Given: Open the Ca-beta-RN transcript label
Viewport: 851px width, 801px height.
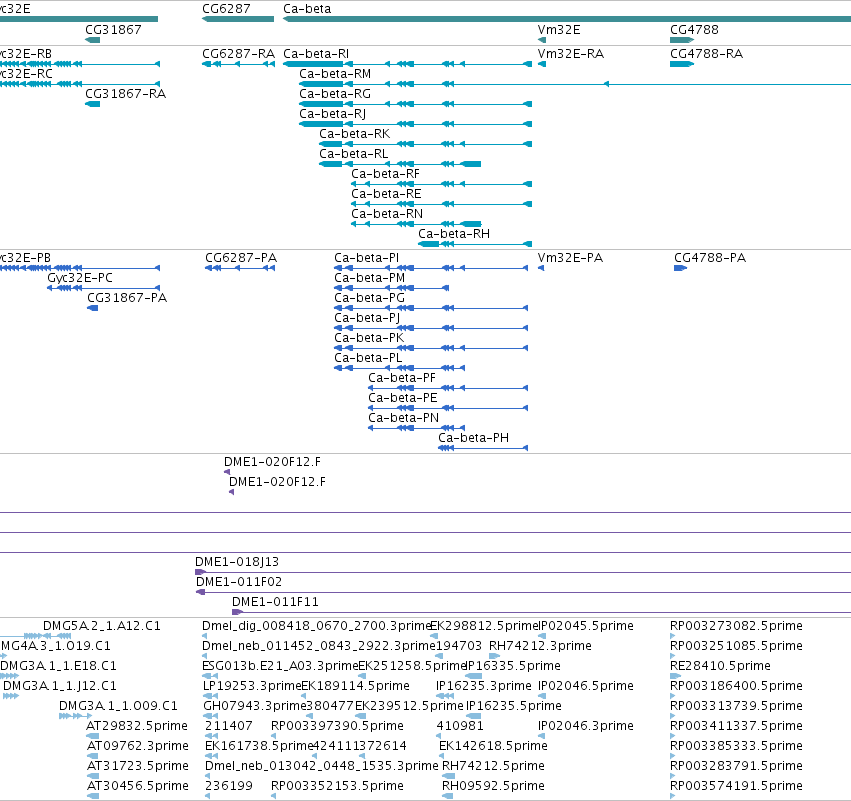Looking at the screenshot, I should click(387, 214).
